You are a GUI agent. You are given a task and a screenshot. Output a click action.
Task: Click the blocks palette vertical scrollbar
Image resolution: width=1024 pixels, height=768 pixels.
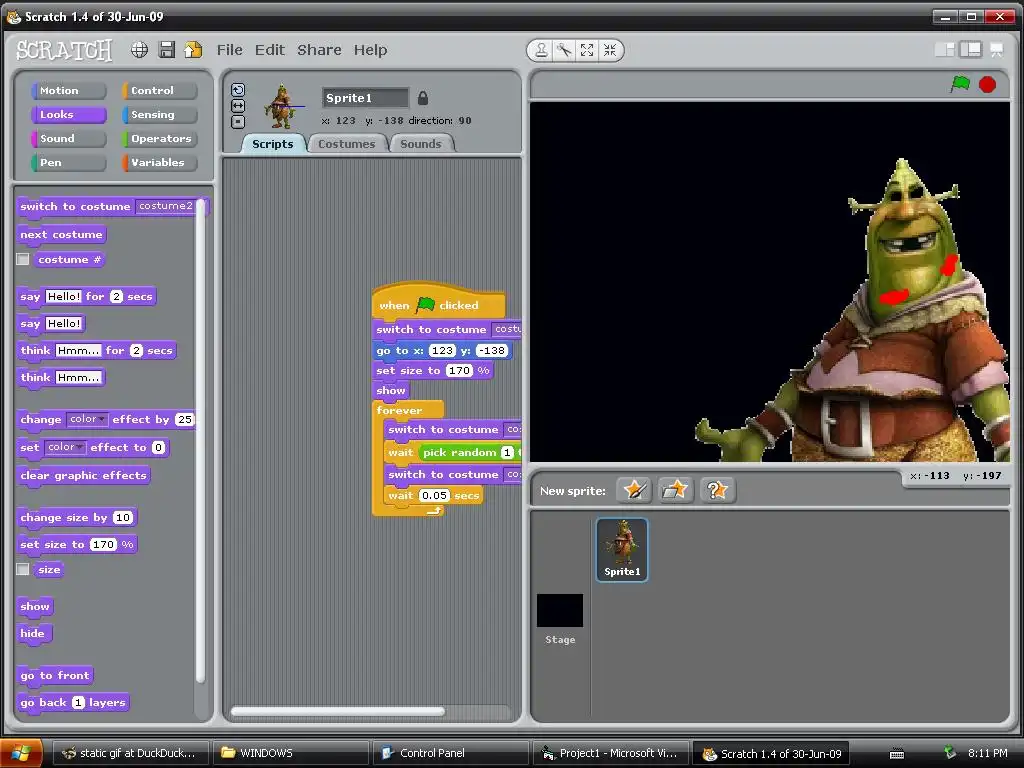click(200, 441)
